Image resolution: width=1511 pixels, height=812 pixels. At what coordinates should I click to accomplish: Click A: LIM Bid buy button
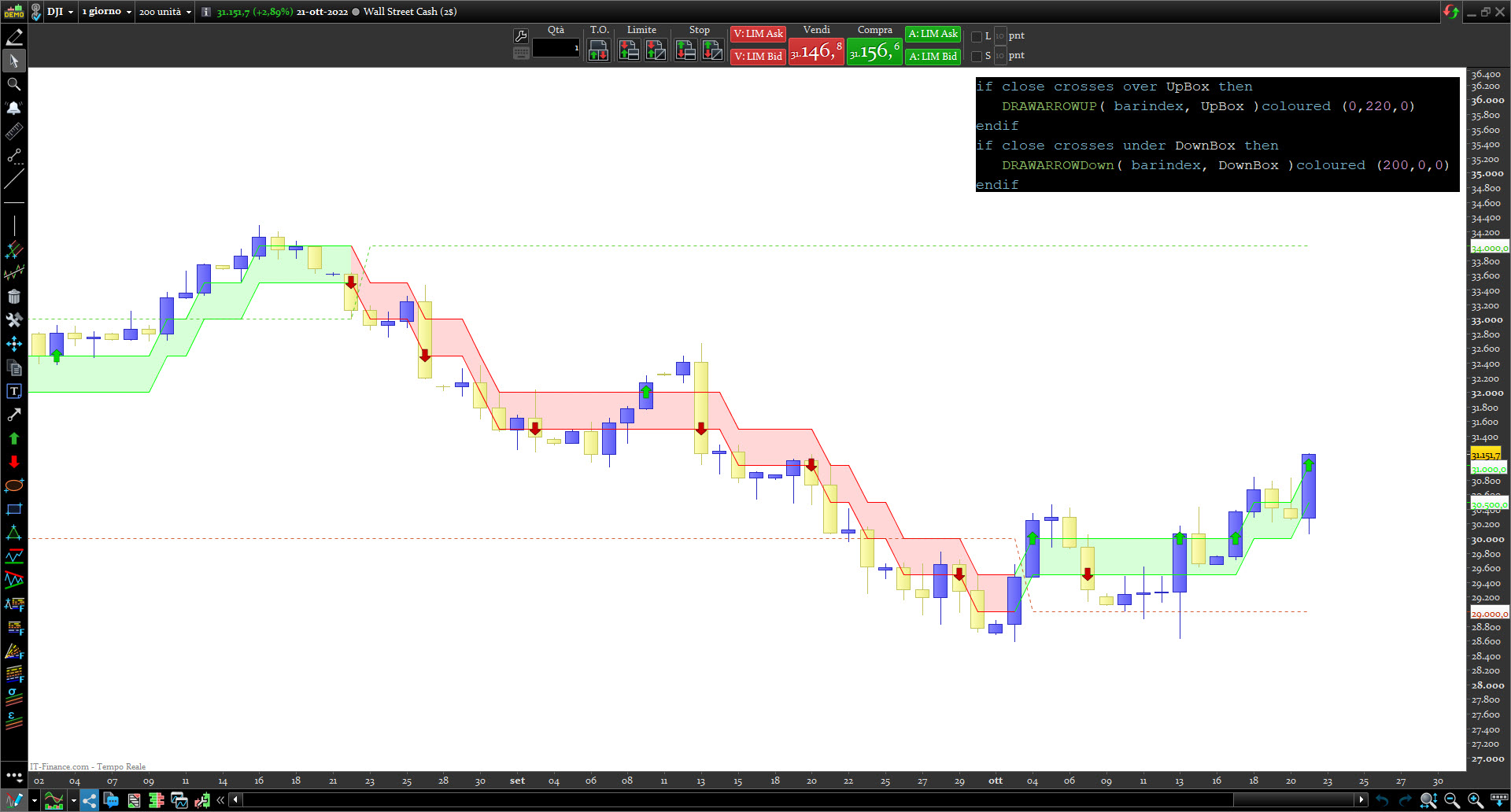(933, 57)
